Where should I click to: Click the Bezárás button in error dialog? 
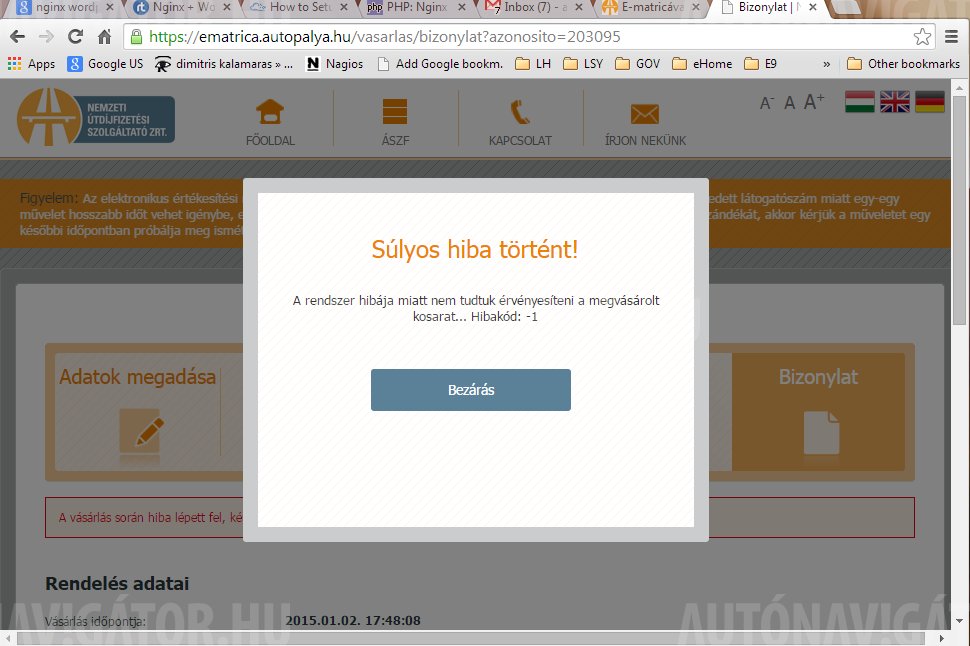tap(470, 390)
